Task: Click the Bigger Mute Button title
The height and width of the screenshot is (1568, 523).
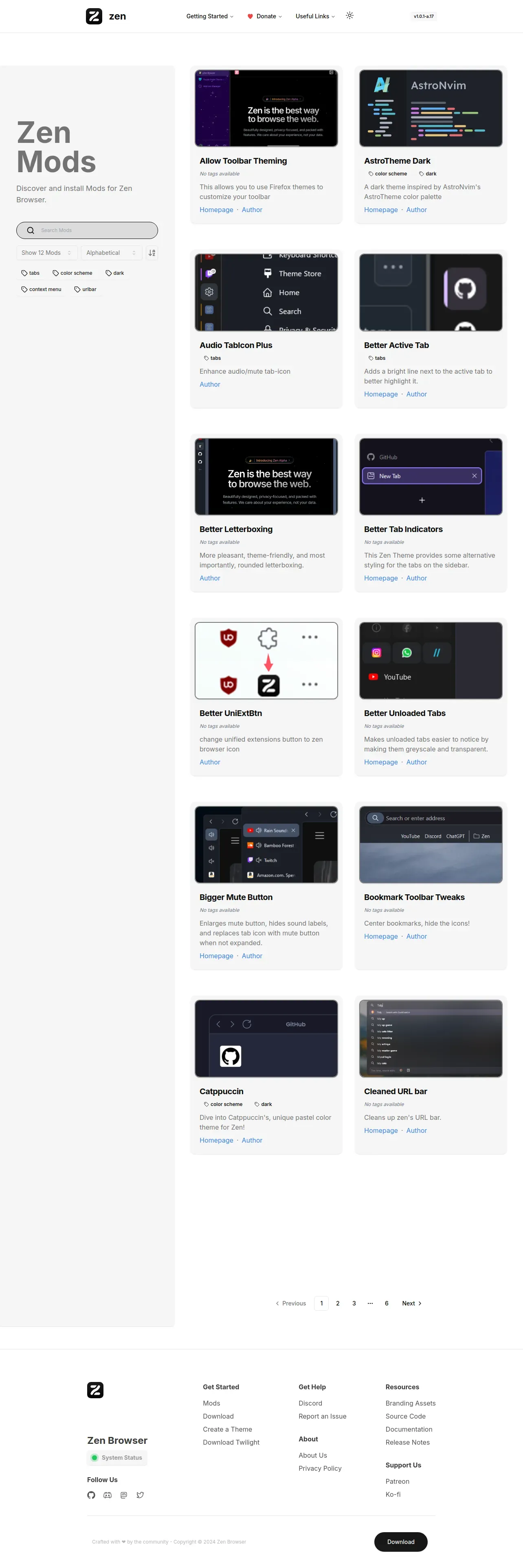Action: coord(235,897)
